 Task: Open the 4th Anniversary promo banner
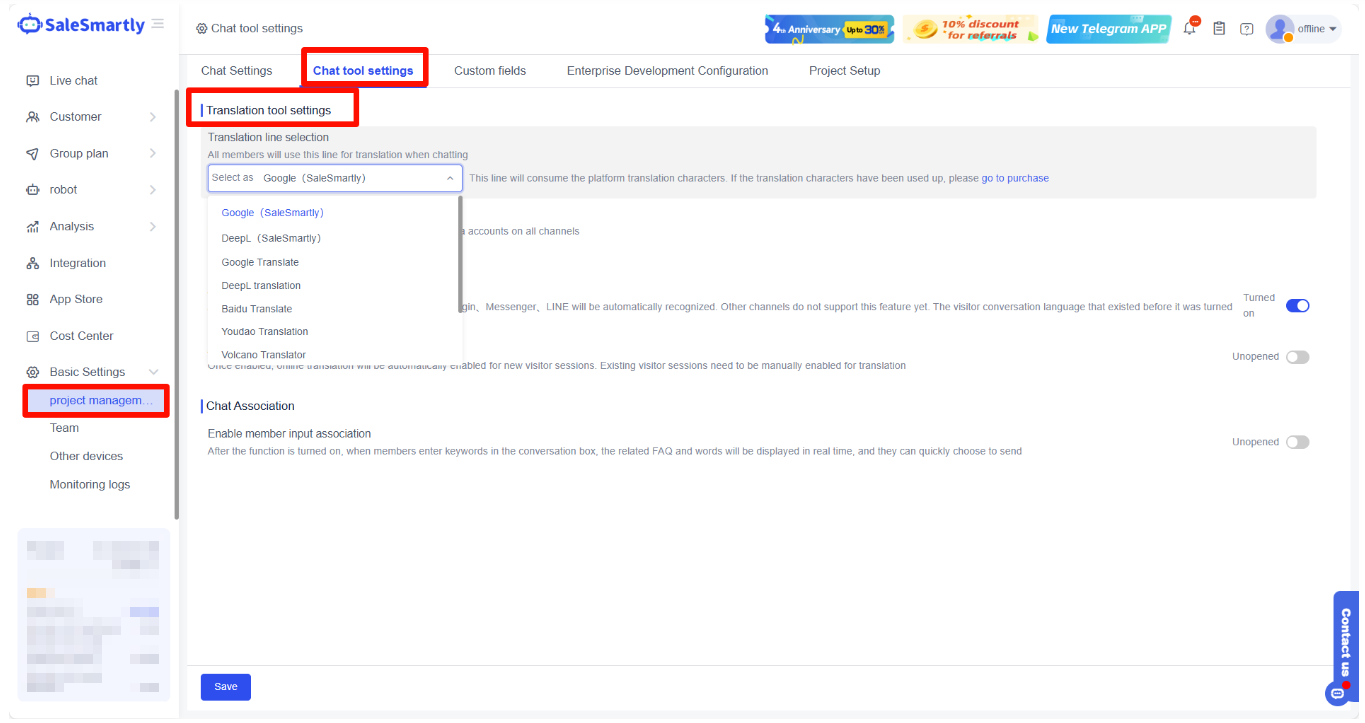pyautogui.click(x=829, y=29)
